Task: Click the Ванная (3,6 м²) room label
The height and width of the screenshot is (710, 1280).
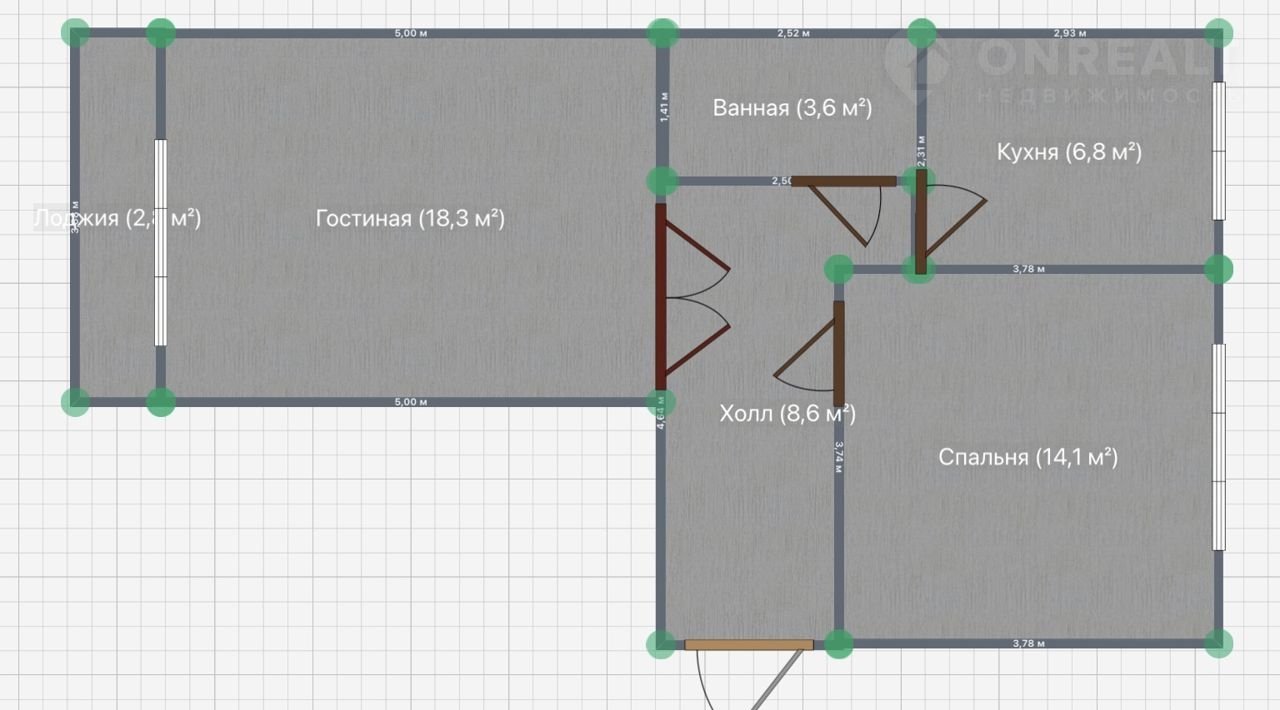Action: (x=792, y=108)
